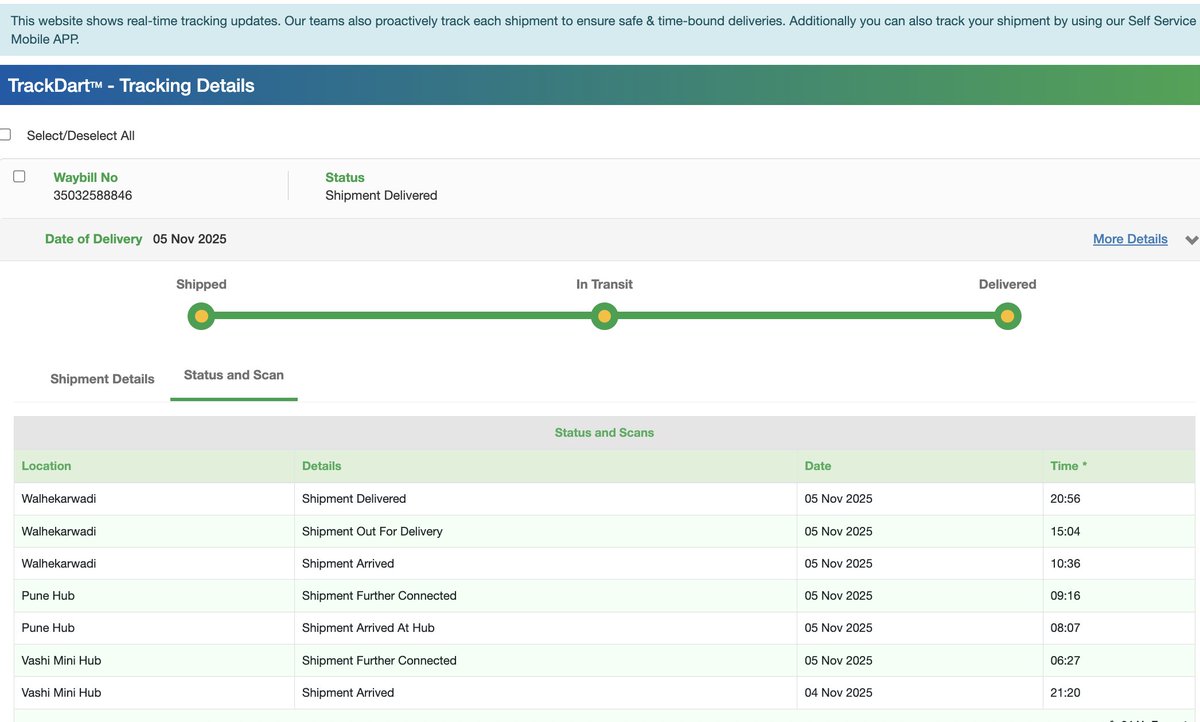This screenshot has height=722, width=1200.
Task: Click the Date of Delivery label
Action: [x=94, y=239]
